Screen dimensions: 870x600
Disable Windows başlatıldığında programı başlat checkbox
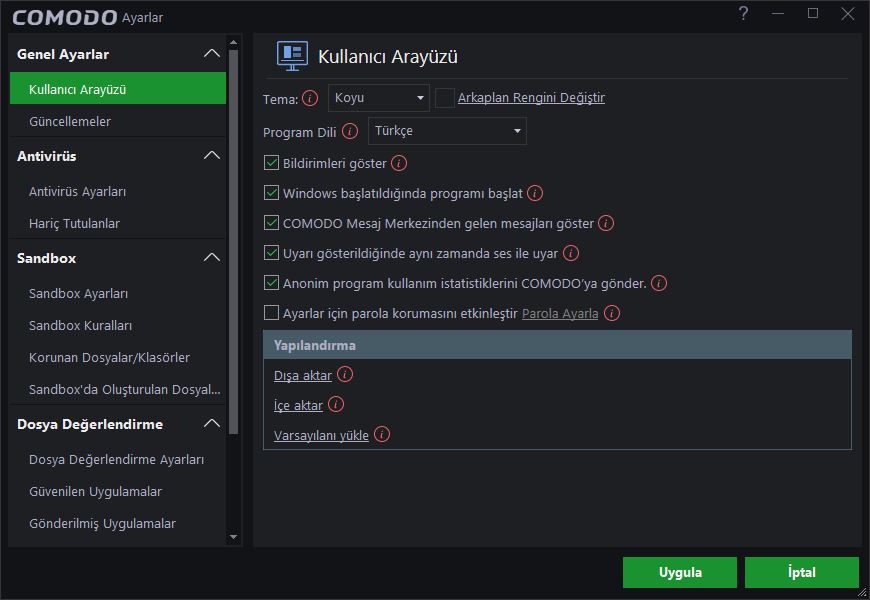point(271,193)
